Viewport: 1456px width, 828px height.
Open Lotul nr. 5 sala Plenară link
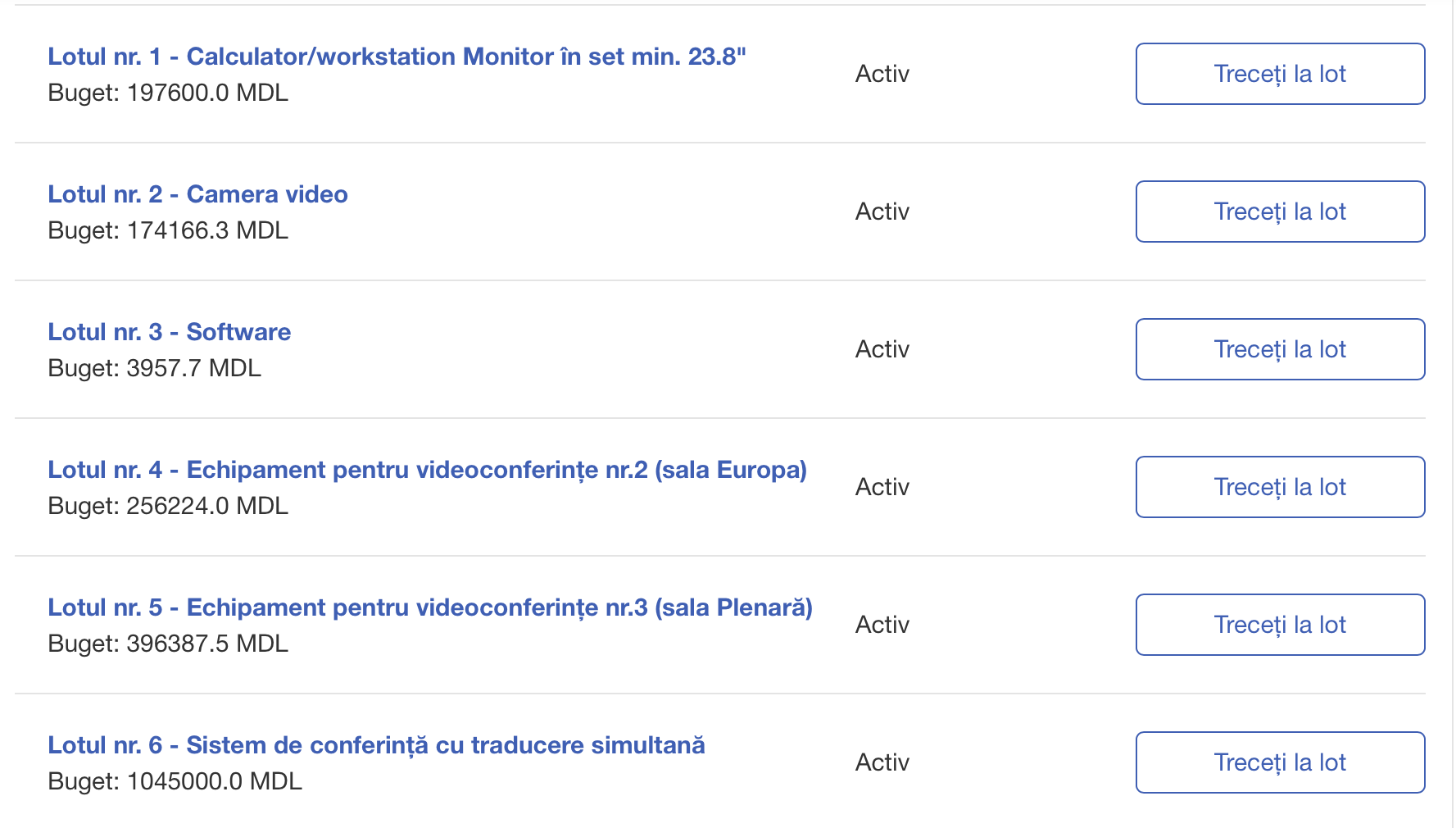429,607
